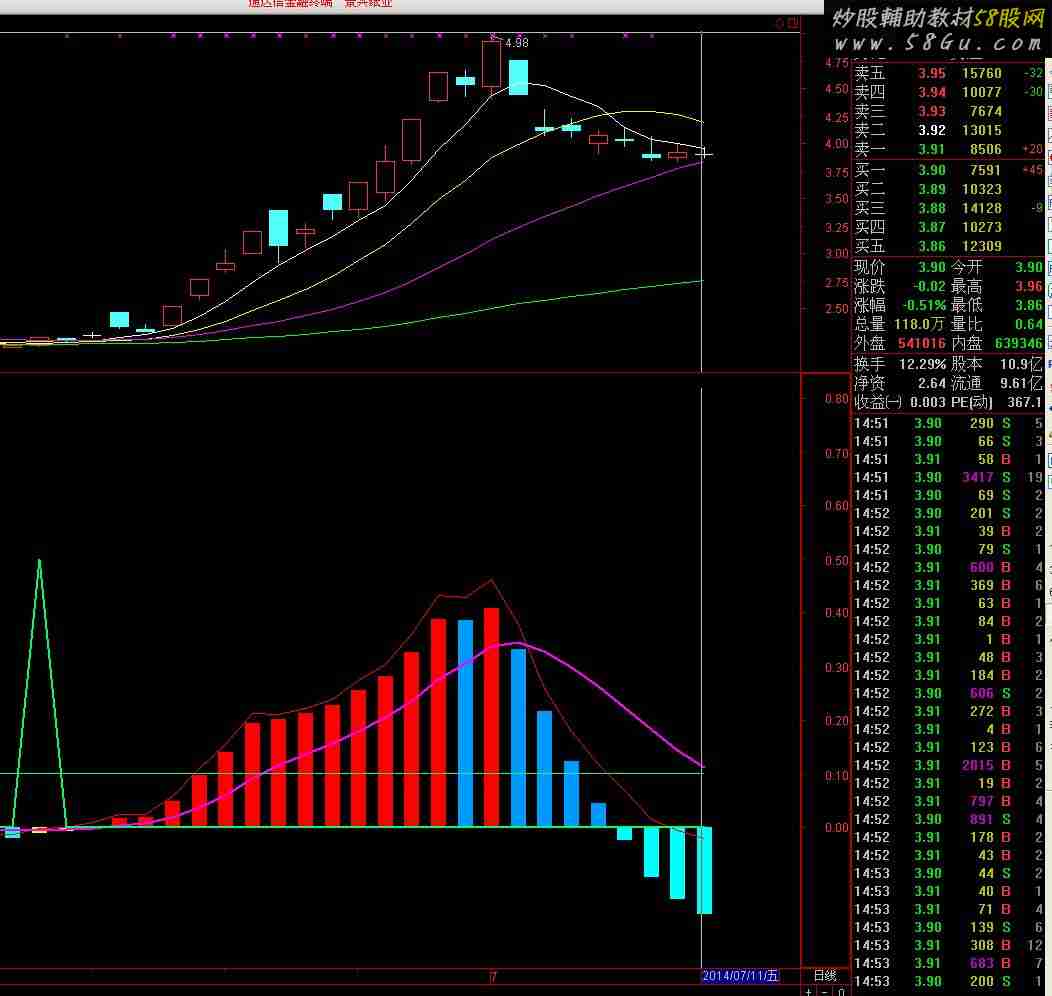Click the highlighted date 2014/07/11 label
The height and width of the screenshot is (996, 1052).
tap(740, 975)
